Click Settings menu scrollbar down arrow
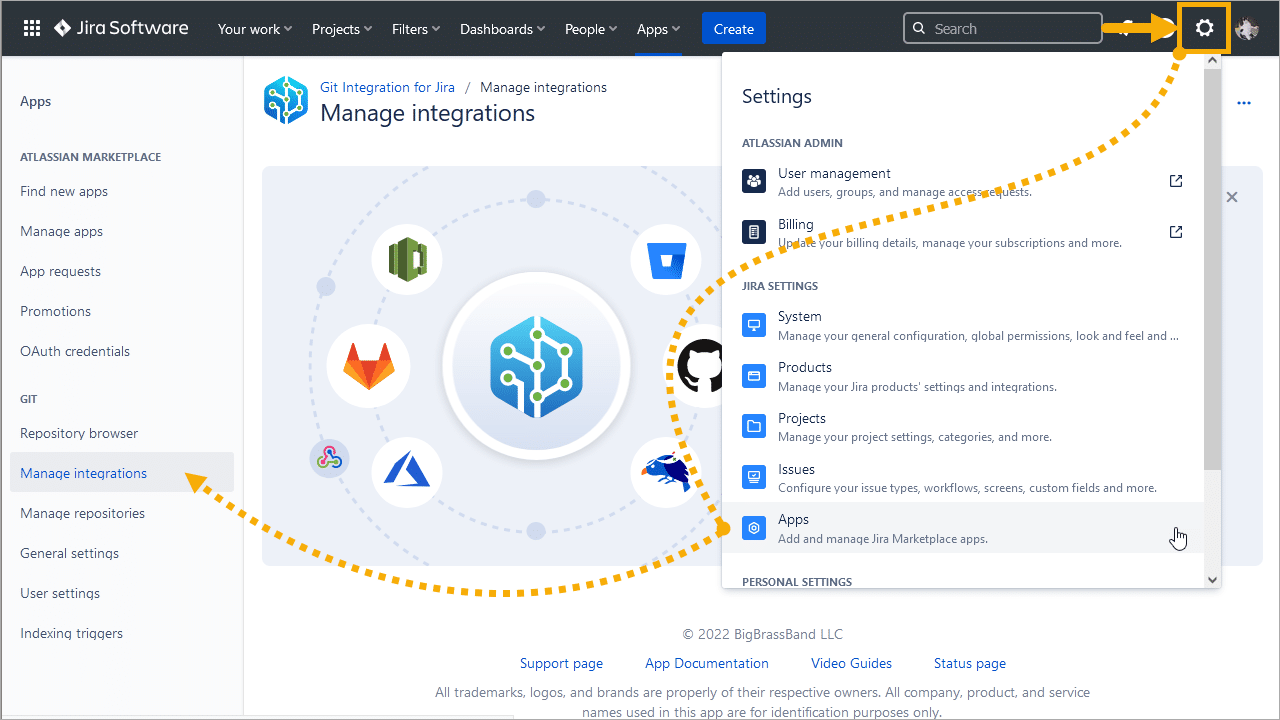The width and height of the screenshot is (1280, 720). [1212, 579]
